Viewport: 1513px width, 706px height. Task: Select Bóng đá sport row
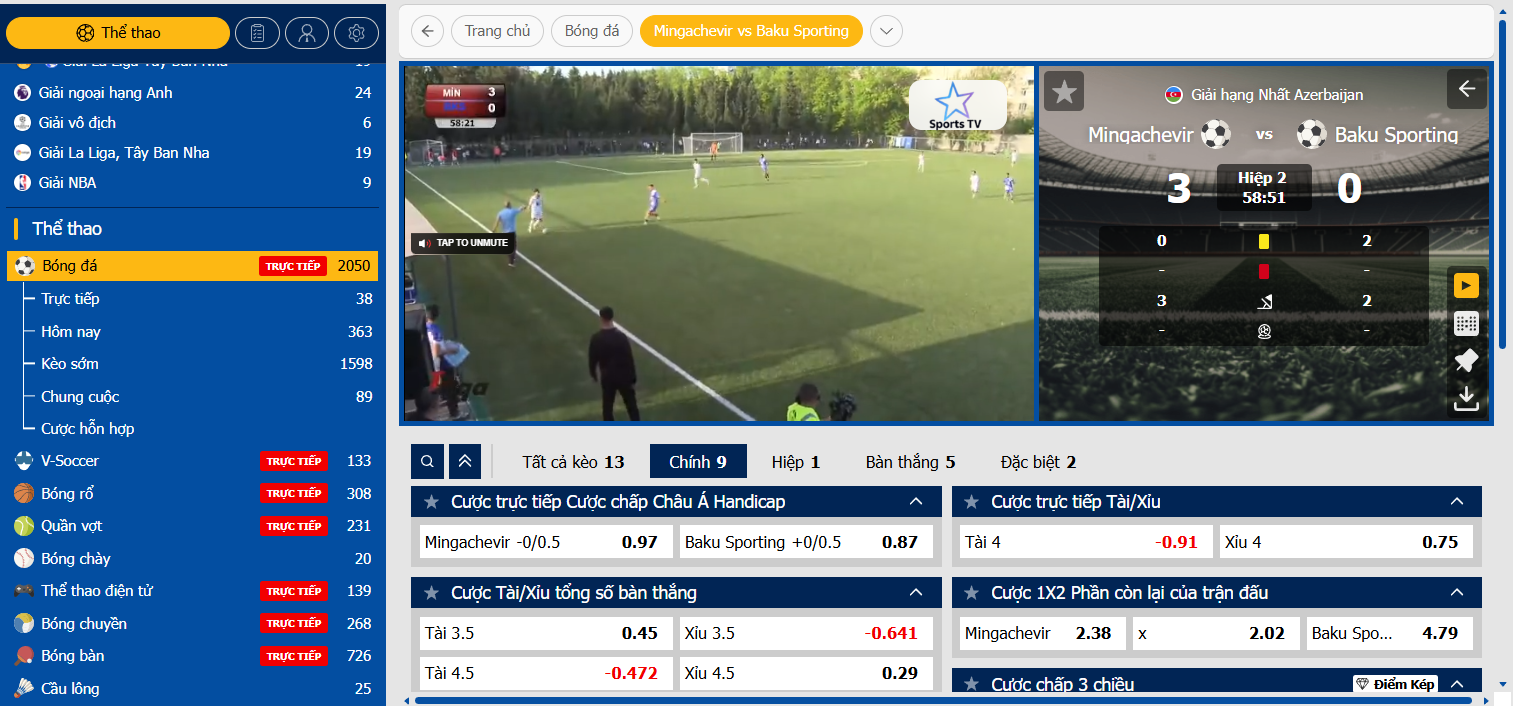[193, 266]
